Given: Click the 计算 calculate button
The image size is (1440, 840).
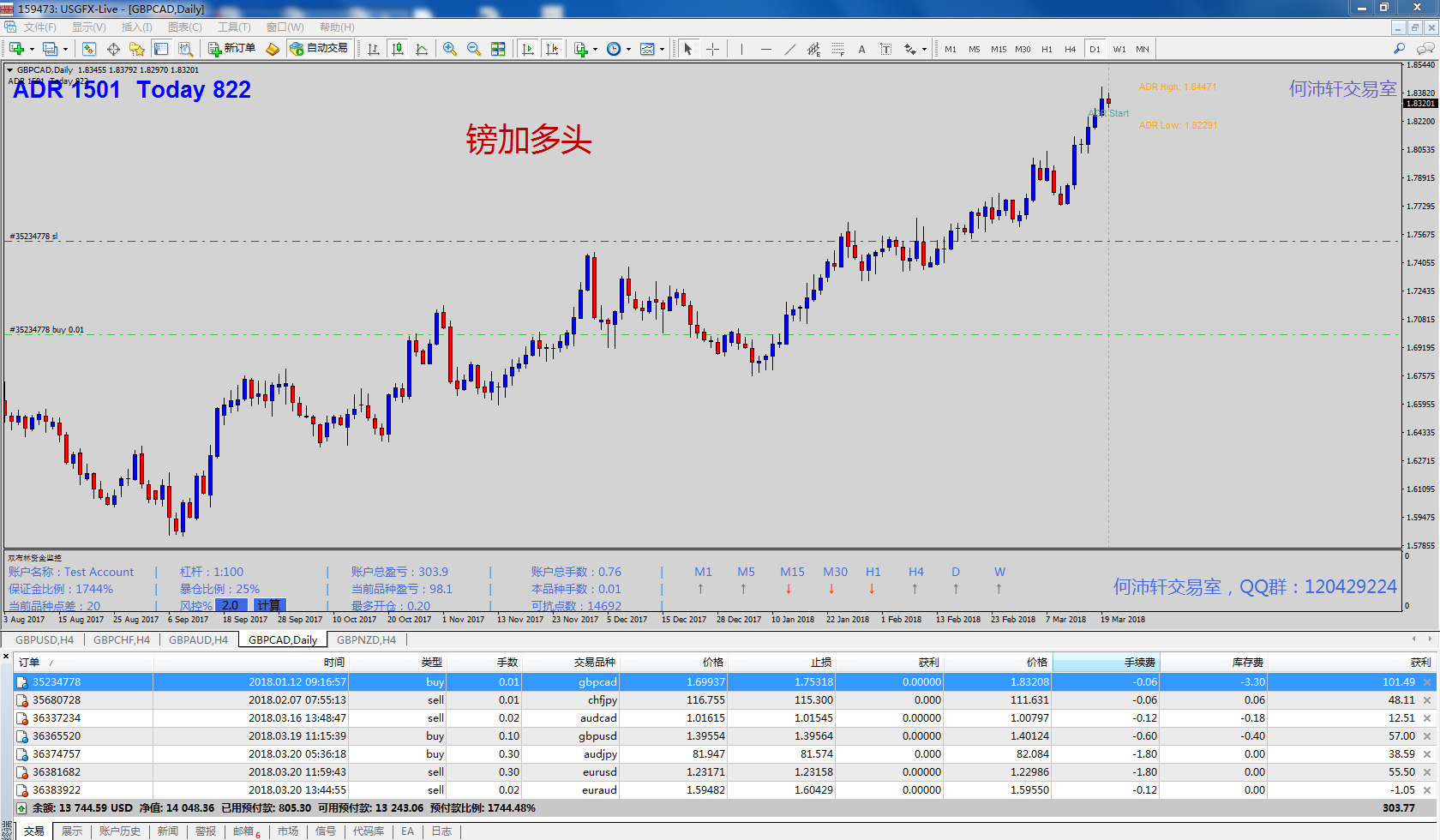Looking at the screenshot, I should click(268, 605).
